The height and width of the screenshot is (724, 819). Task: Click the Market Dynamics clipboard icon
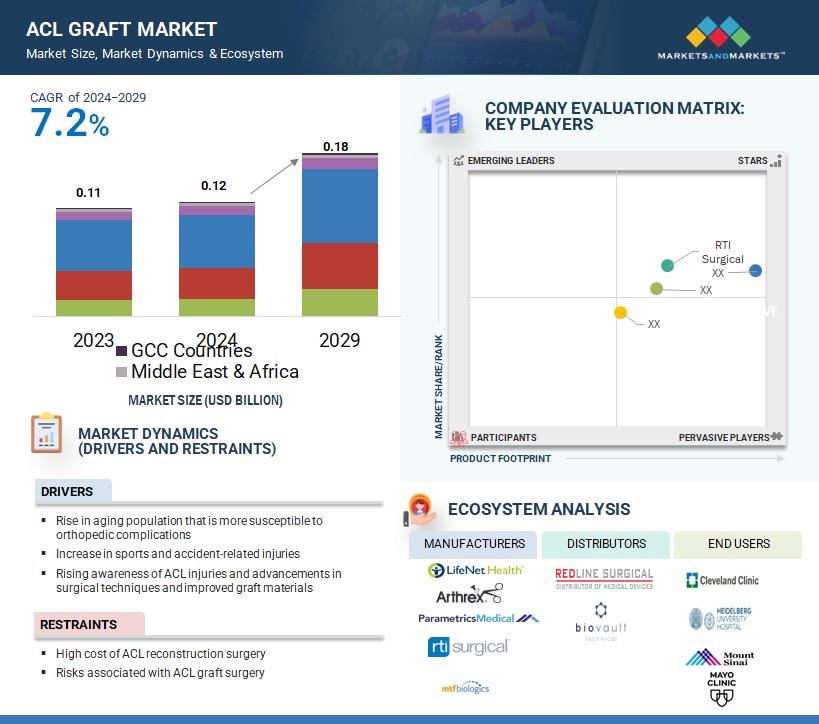[x=46, y=432]
